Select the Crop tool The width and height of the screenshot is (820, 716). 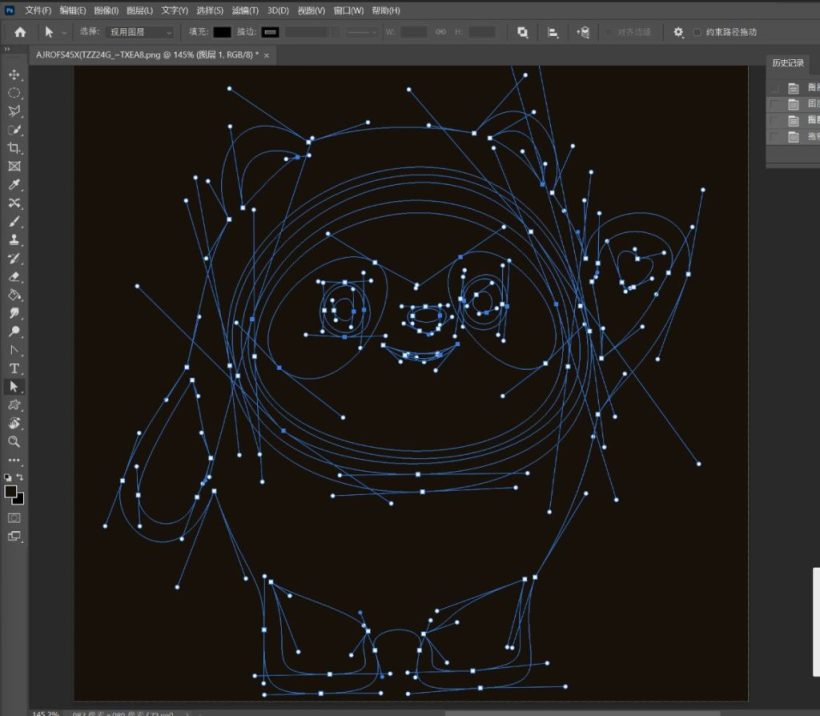tap(14, 148)
